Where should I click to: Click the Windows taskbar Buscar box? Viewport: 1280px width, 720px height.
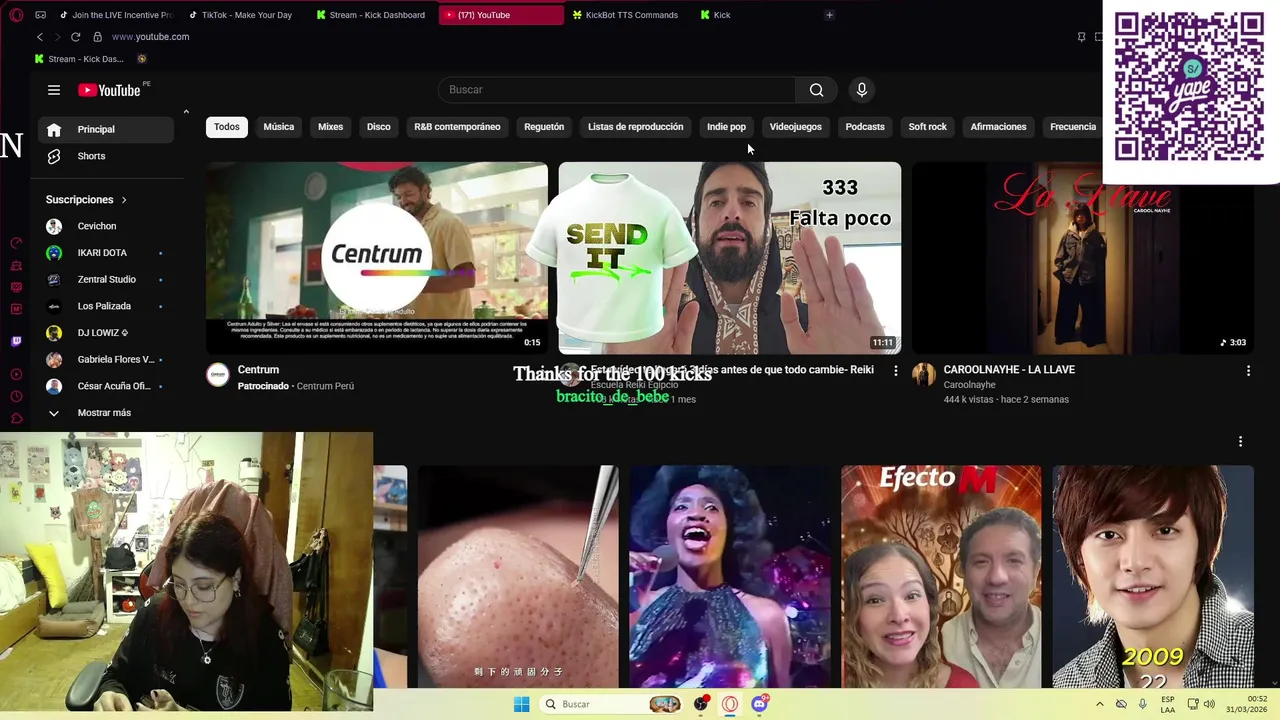pos(613,704)
